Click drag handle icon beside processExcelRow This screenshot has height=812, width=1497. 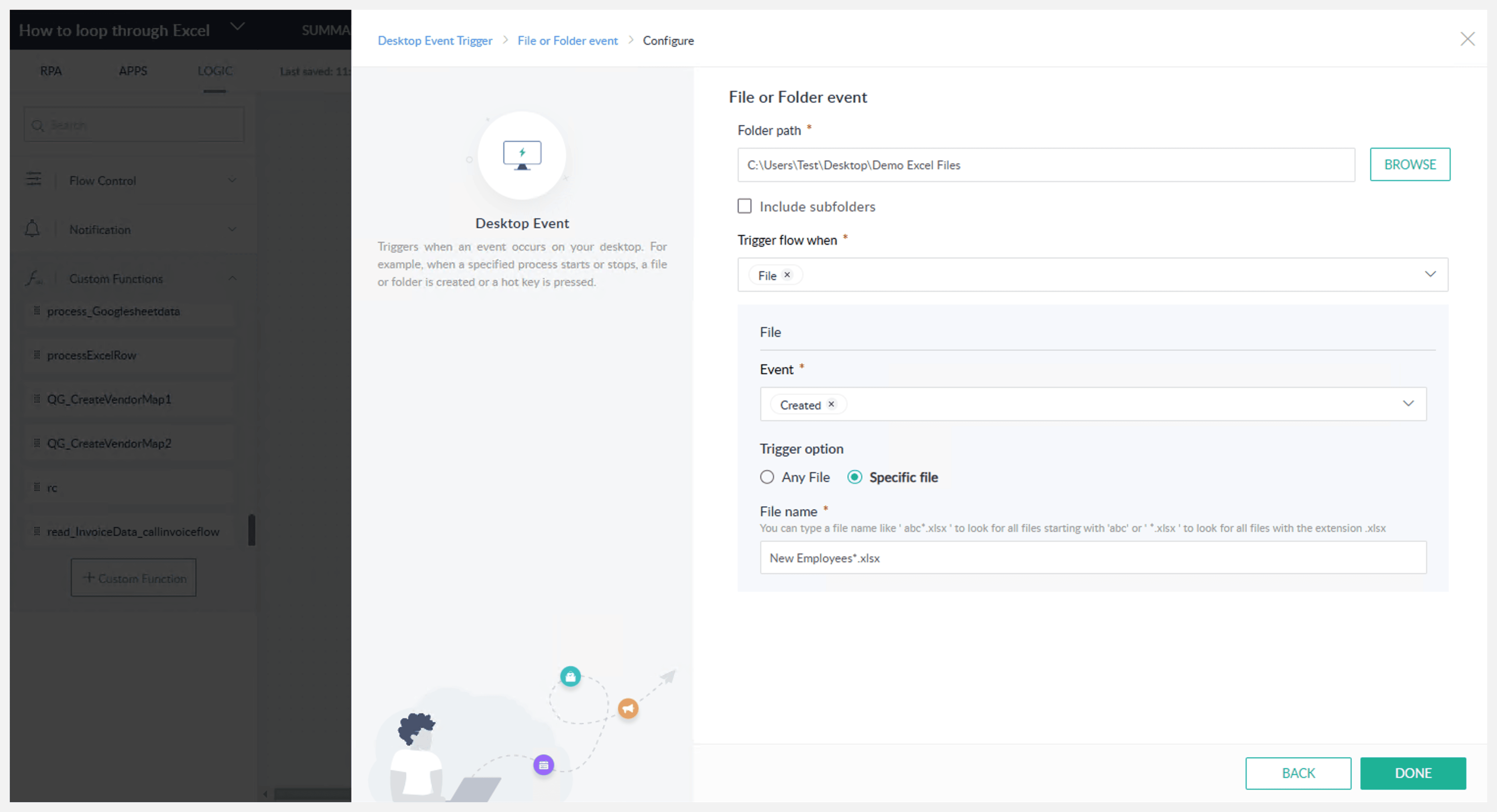(x=37, y=355)
